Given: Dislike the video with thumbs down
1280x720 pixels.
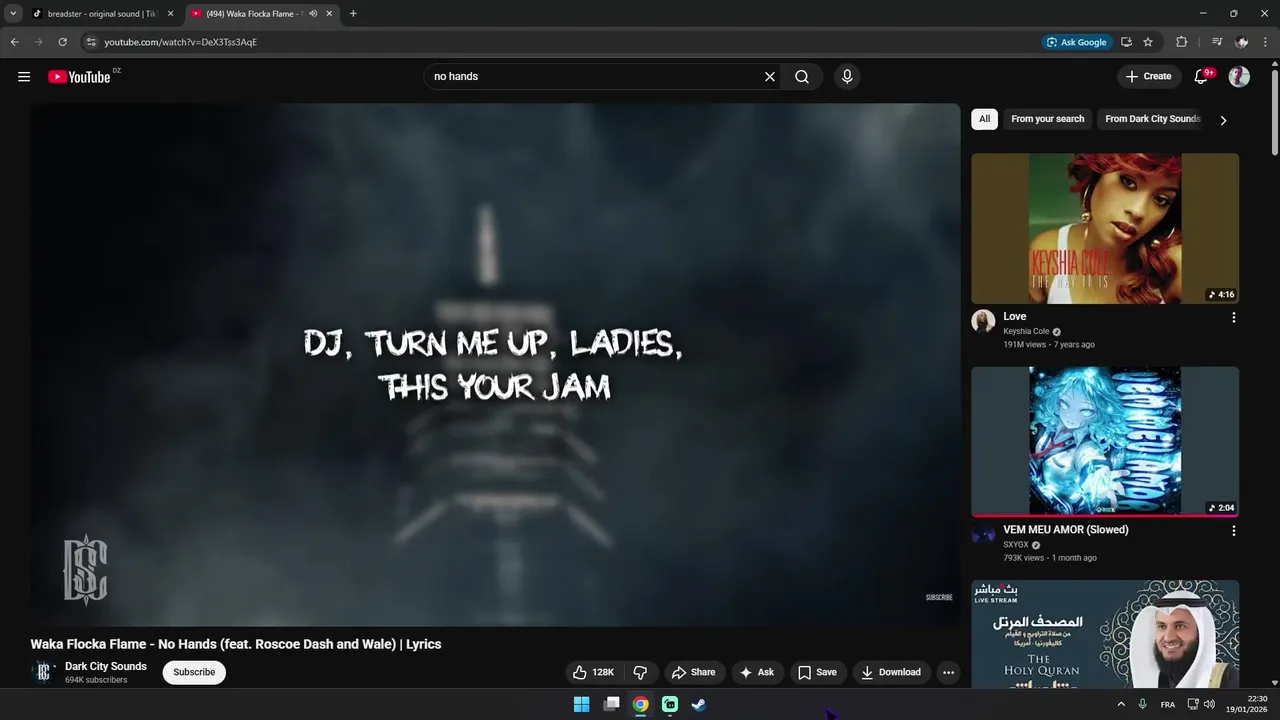Looking at the screenshot, I should pos(641,672).
